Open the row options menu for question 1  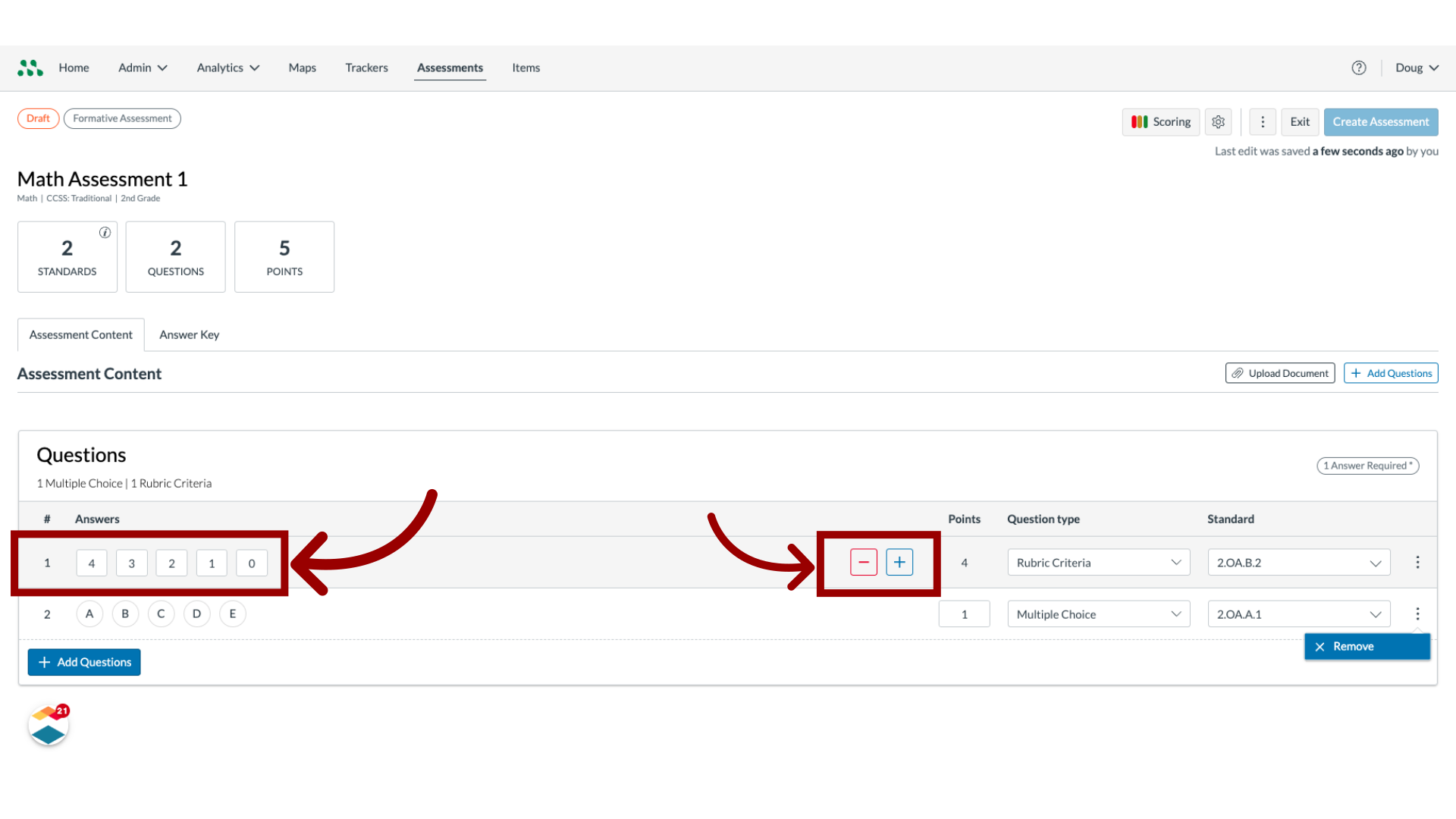(1417, 563)
